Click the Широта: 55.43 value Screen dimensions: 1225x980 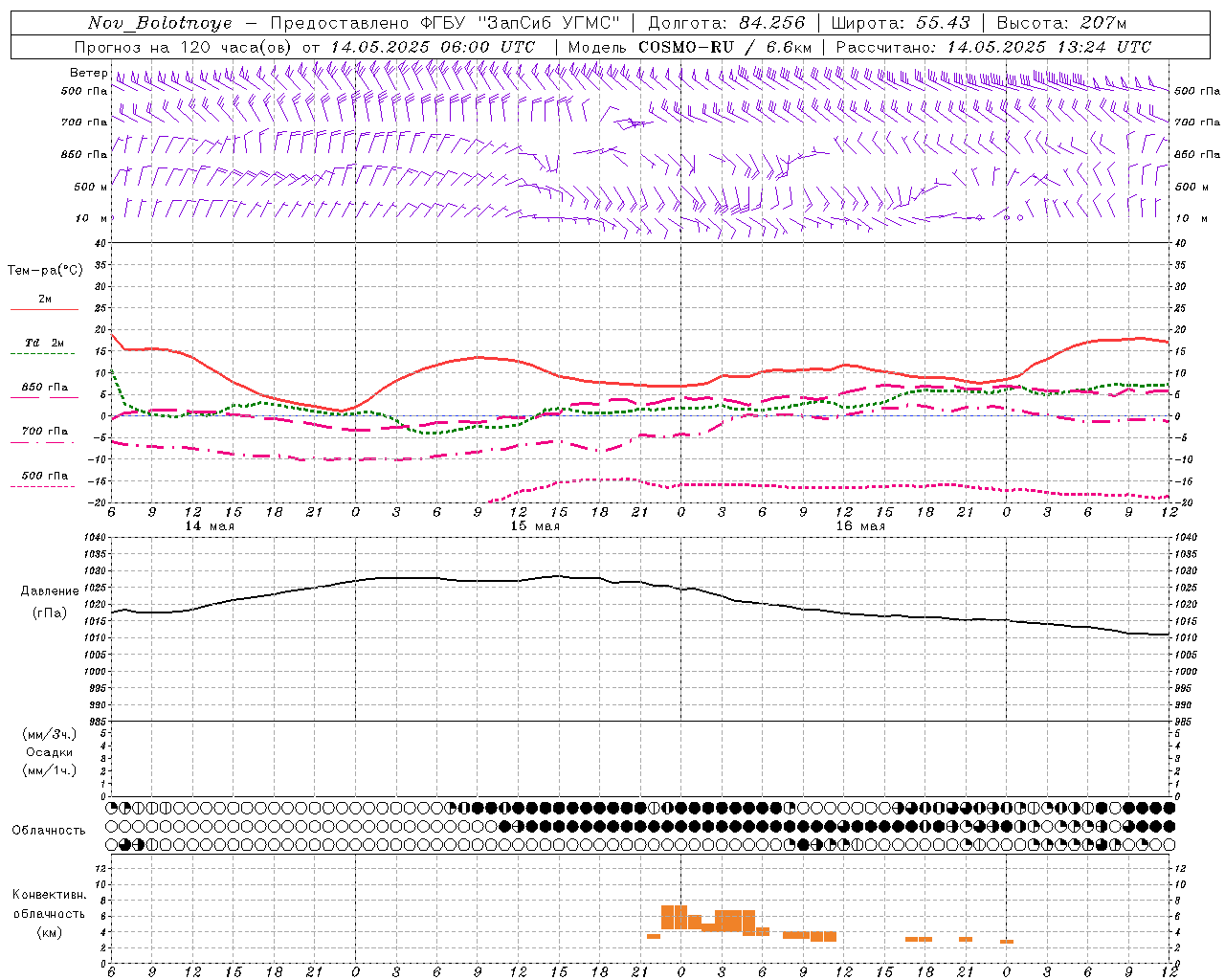(x=901, y=23)
